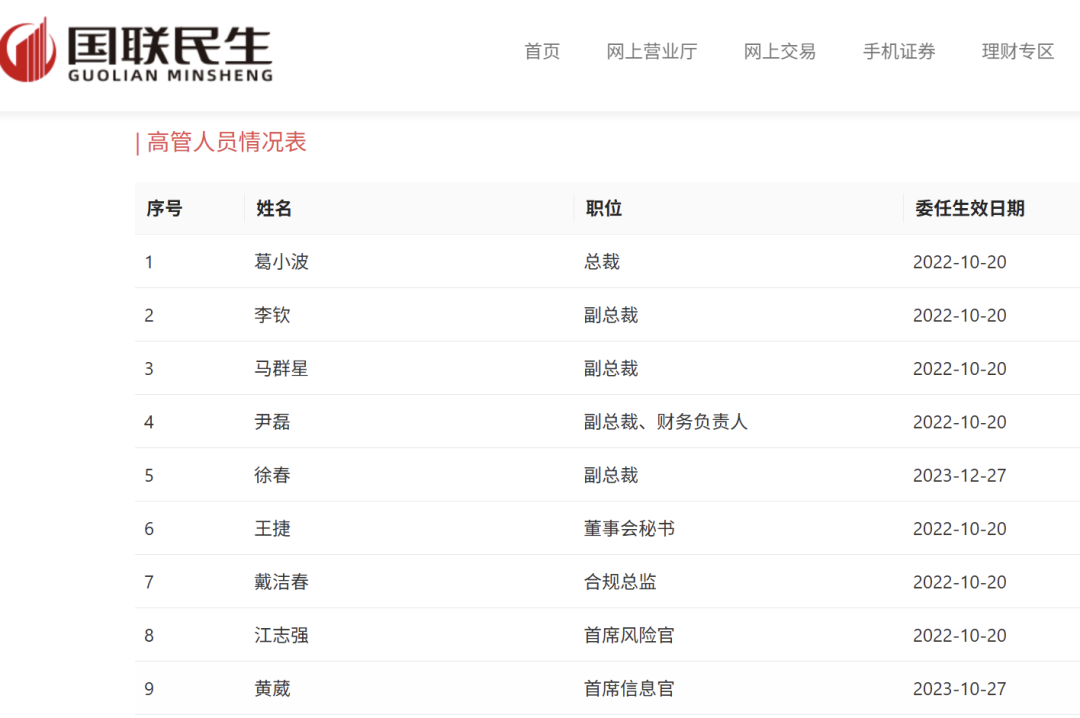Select the name 戴洁春
The image size is (1080, 718).
click(281, 582)
